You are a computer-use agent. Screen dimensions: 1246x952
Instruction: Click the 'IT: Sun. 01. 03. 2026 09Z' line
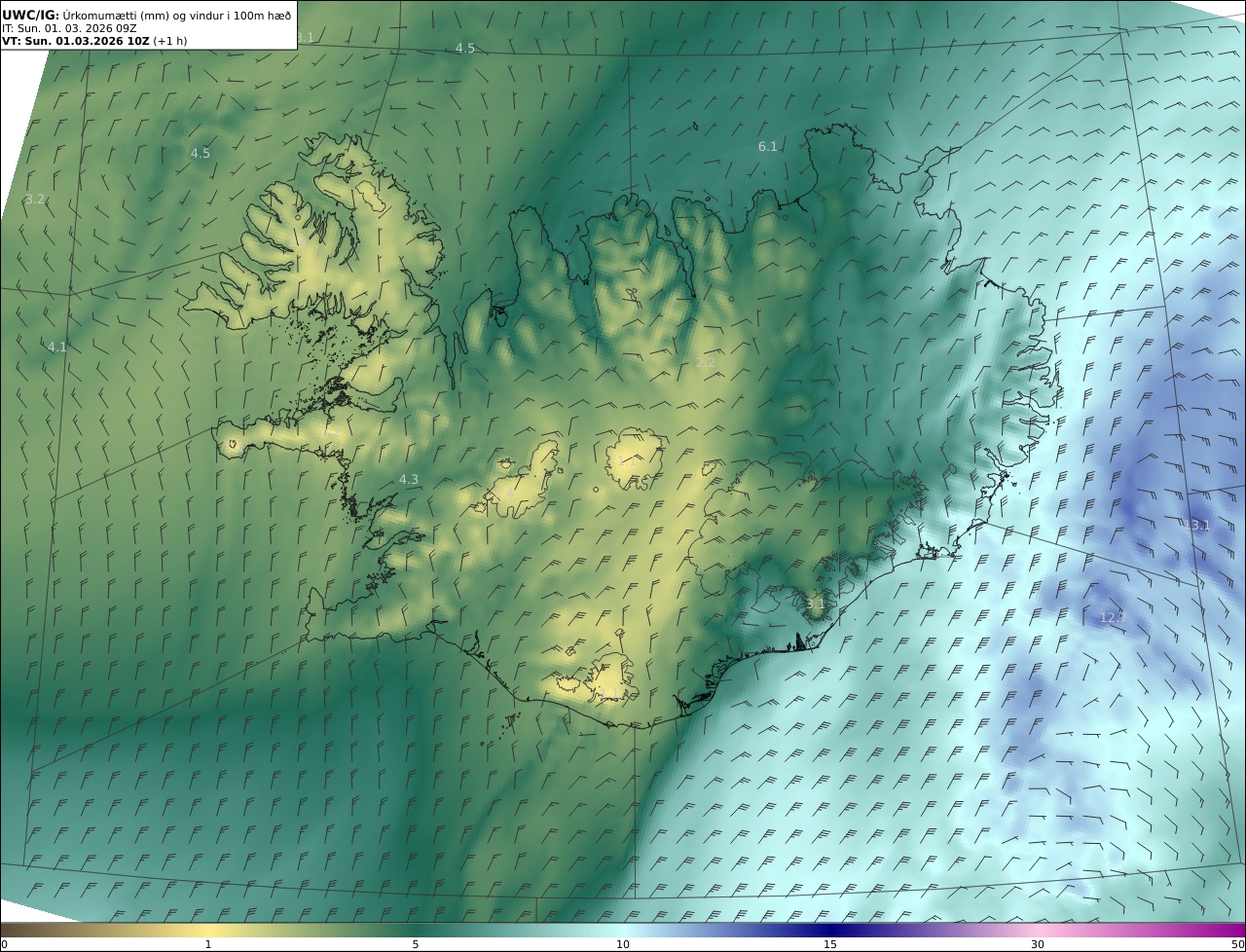69,28
